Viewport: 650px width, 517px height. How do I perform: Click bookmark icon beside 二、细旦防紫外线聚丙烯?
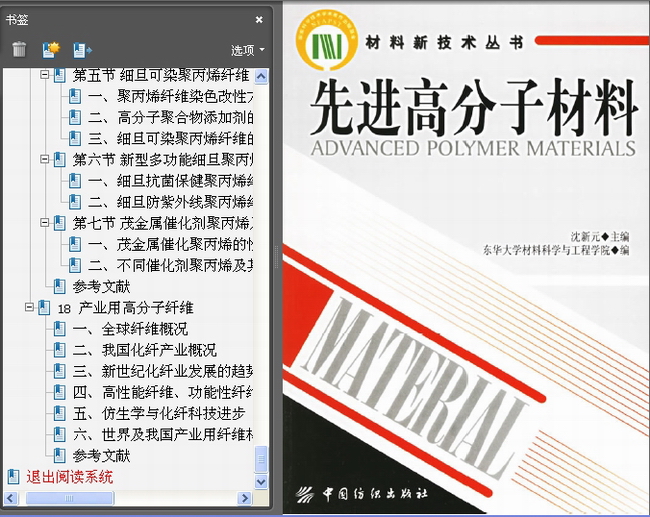pyautogui.click(x=75, y=202)
